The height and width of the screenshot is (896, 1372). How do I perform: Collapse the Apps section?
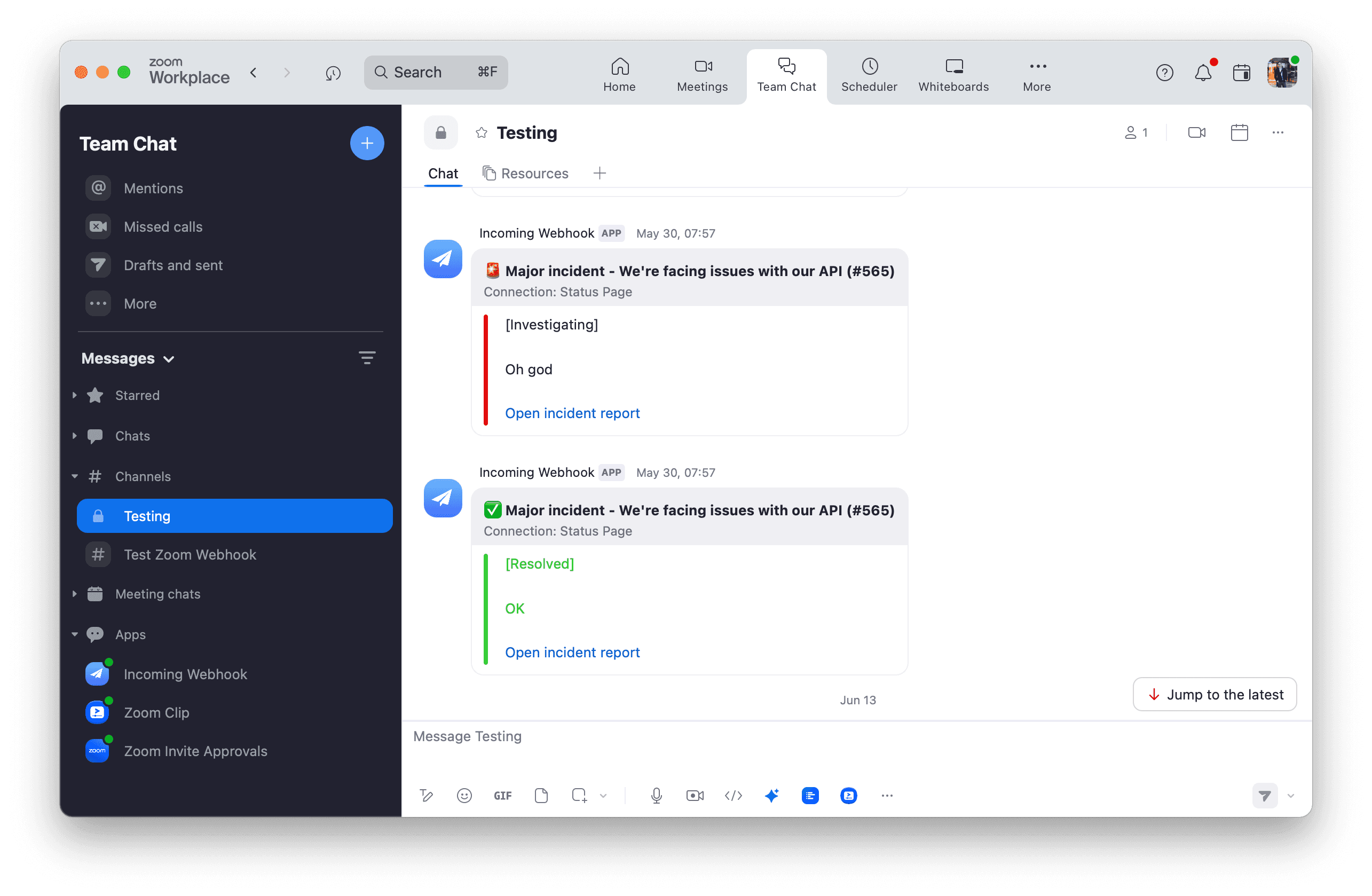click(75, 634)
